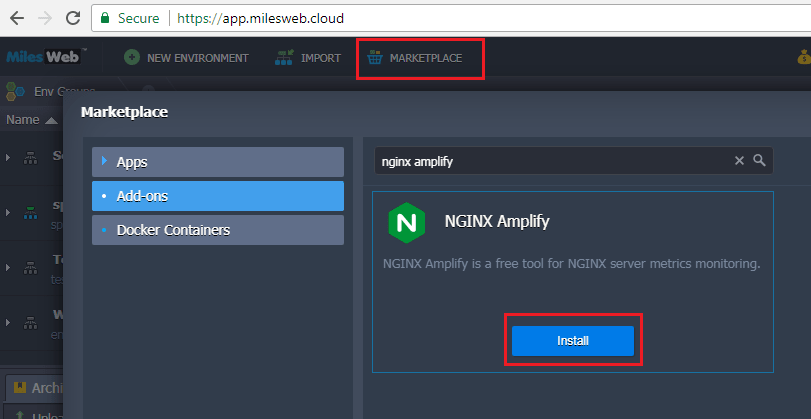Click the New Environment plus icon
811x419 pixels.
(x=132, y=57)
